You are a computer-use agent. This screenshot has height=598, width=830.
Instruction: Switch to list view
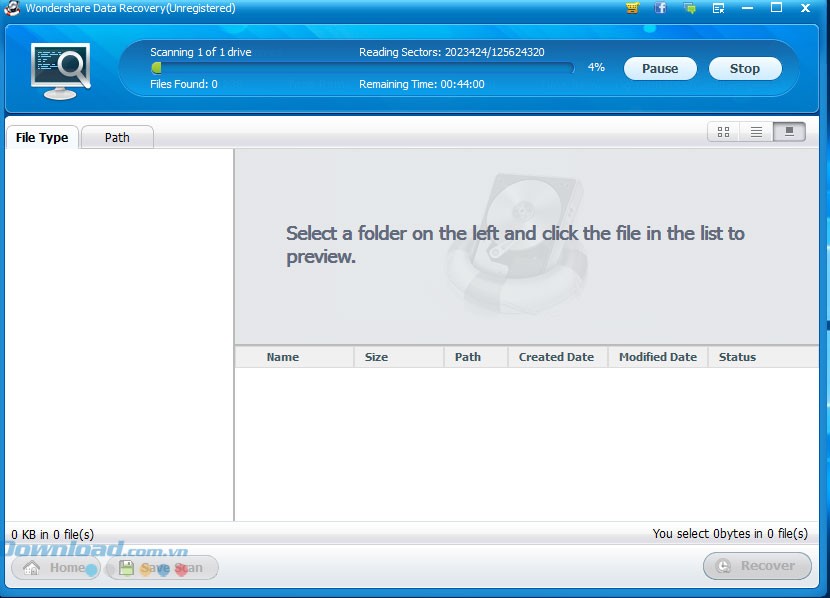(x=756, y=131)
